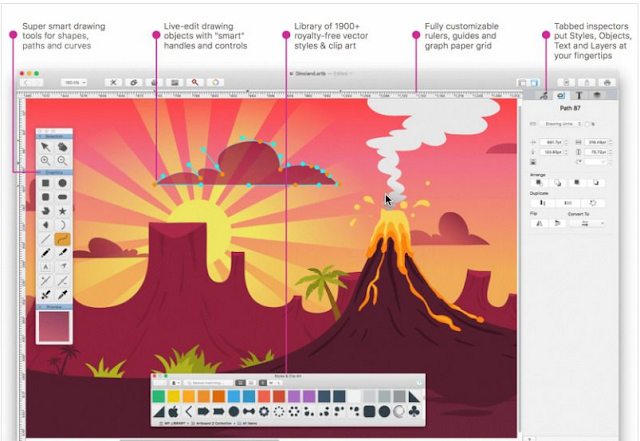
Task: Open the Text inspector tab
Action: click(579, 95)
